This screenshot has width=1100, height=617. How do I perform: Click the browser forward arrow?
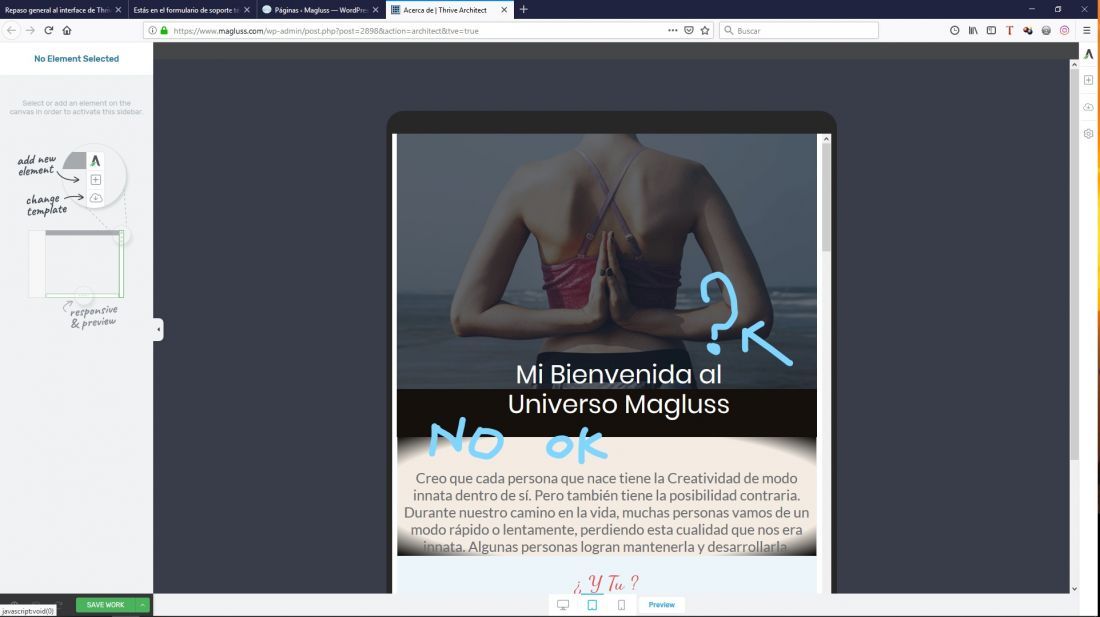(30, 30)
